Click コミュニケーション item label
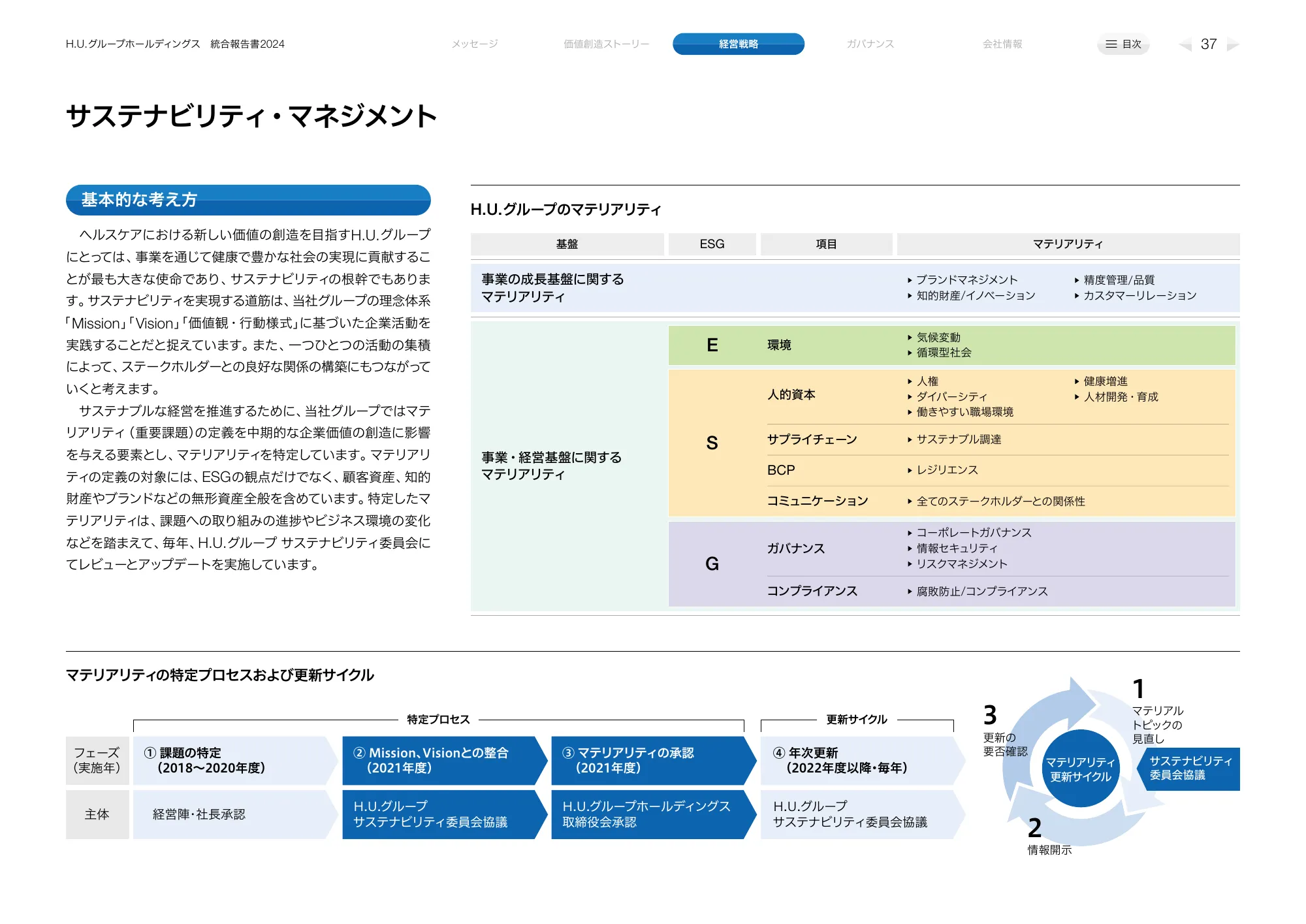The height and width of the screenshot is (924, 1306). (818, 501)
